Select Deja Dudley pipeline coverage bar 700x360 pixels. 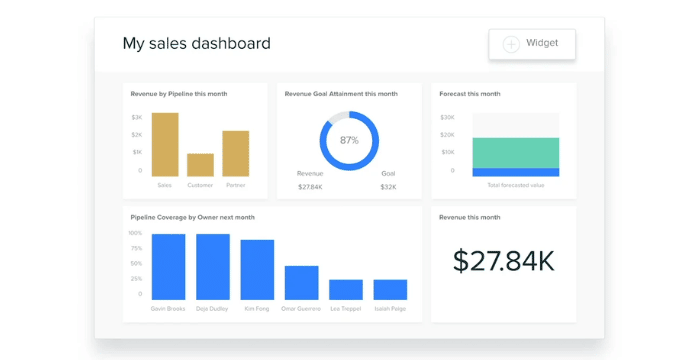213,267
